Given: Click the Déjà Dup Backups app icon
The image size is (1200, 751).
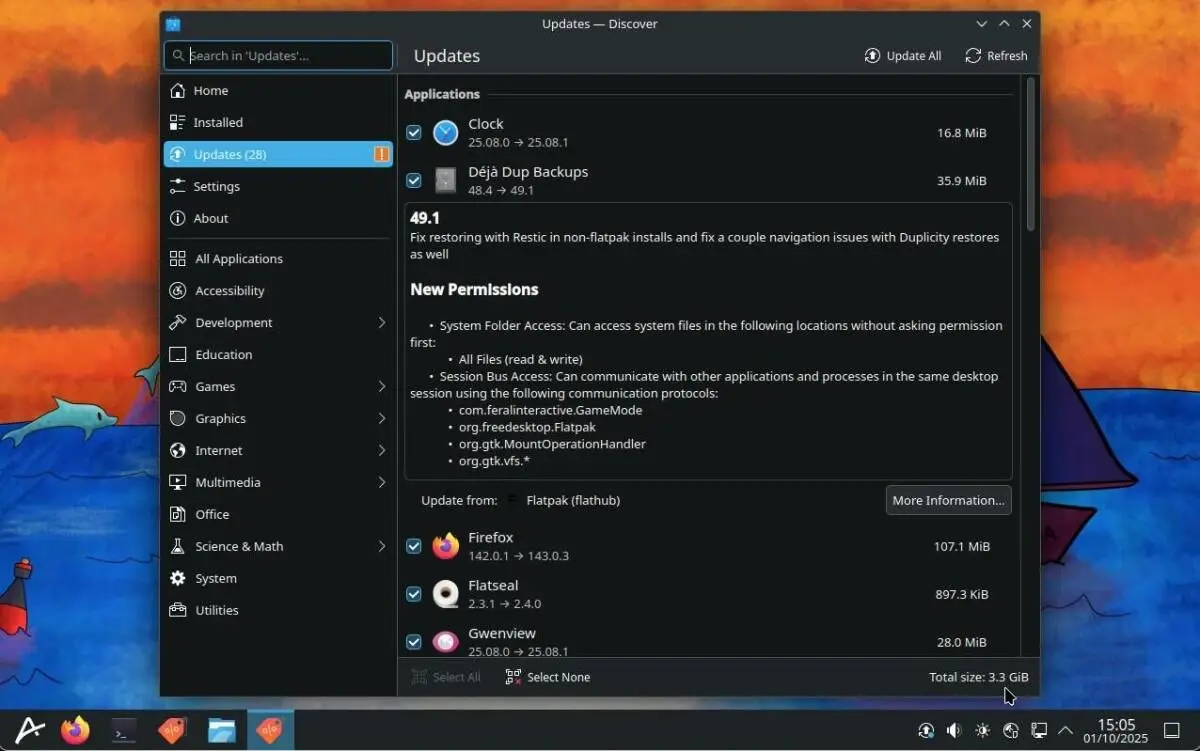Looking at the screenshot, I should [x=445, y=180].
